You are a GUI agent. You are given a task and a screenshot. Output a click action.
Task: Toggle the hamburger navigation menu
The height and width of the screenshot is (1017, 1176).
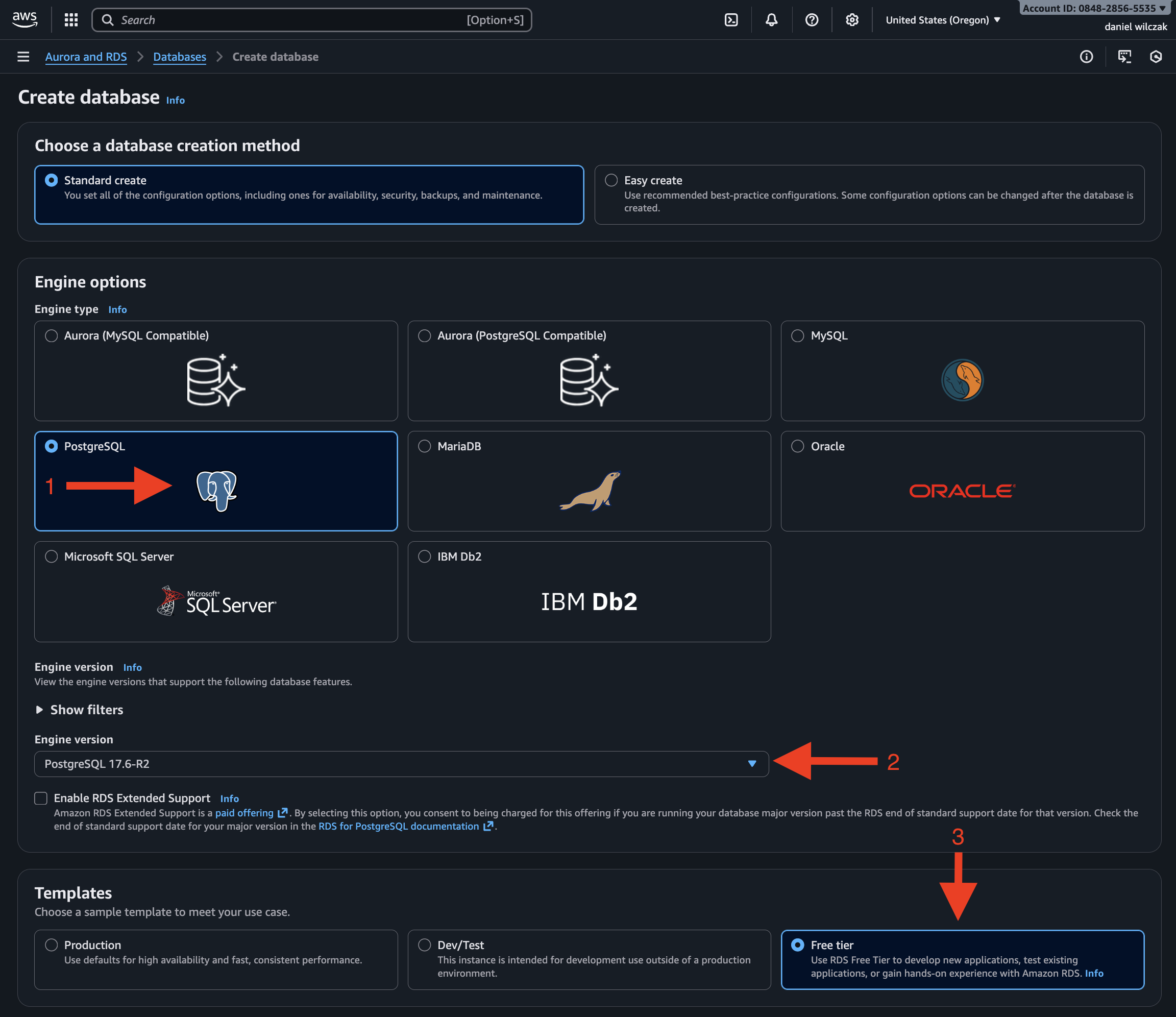tap(23, 57)
